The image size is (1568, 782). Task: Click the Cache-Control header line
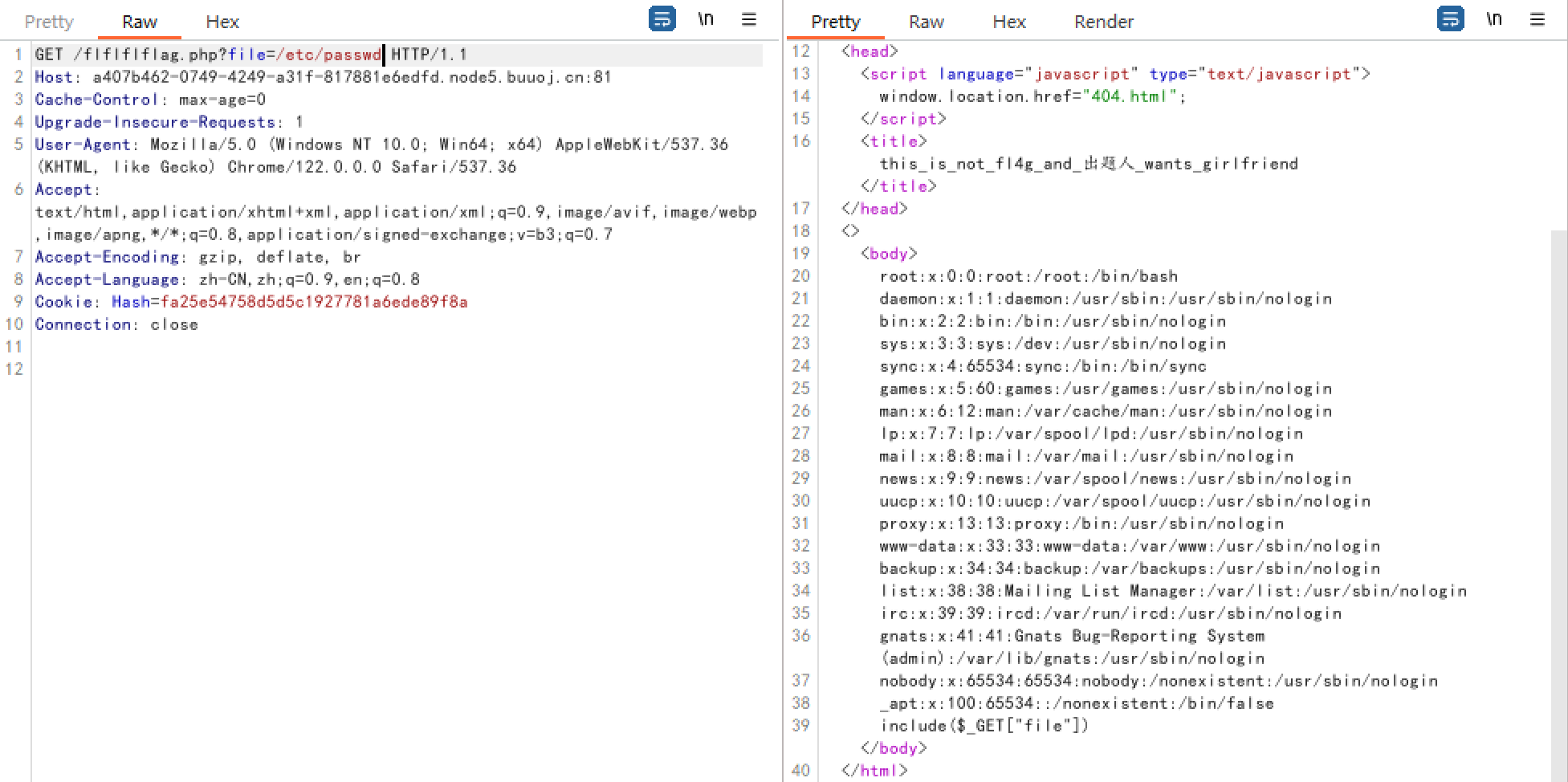pyautogui.click(x=150, y=100)
